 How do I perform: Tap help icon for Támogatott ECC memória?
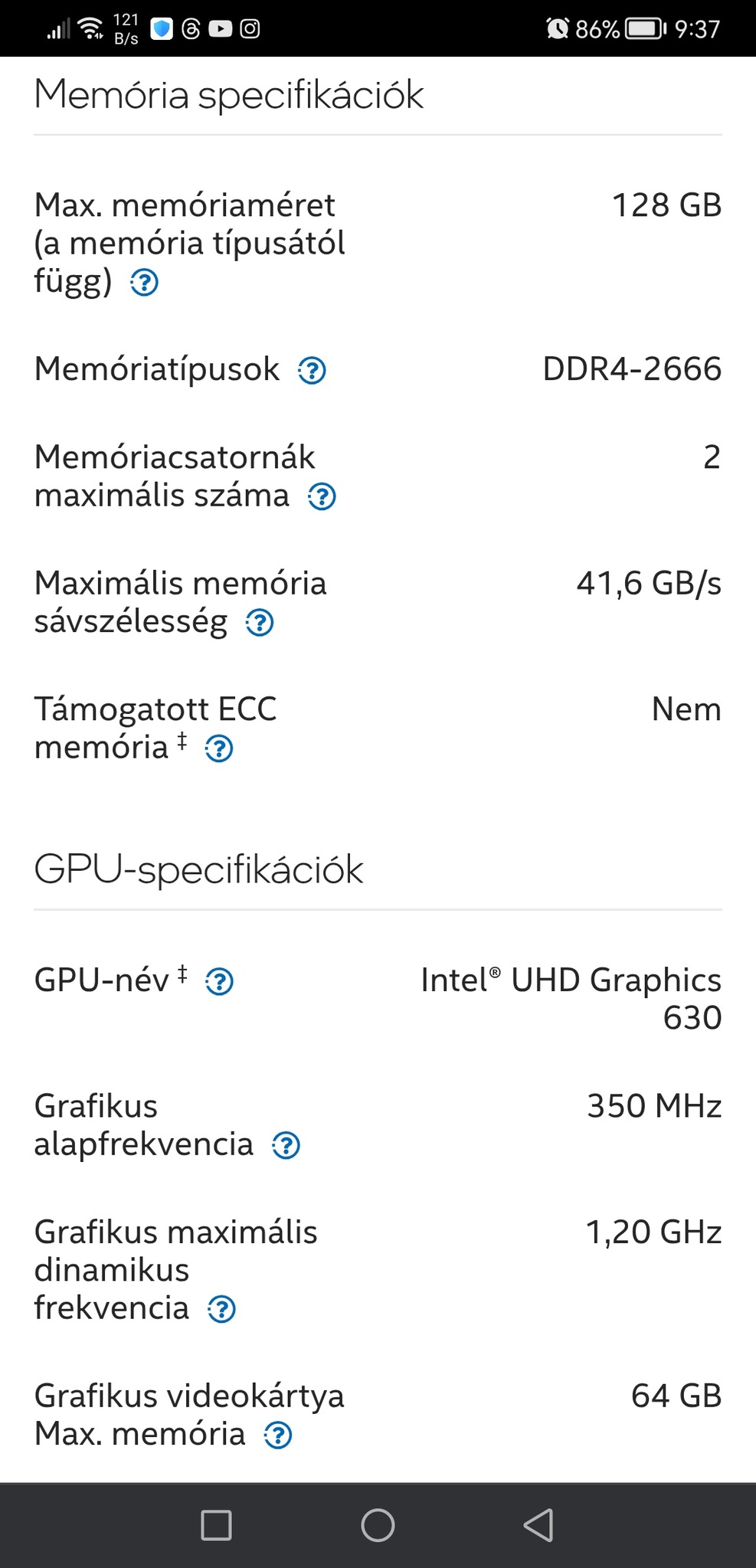click(219, 748)
